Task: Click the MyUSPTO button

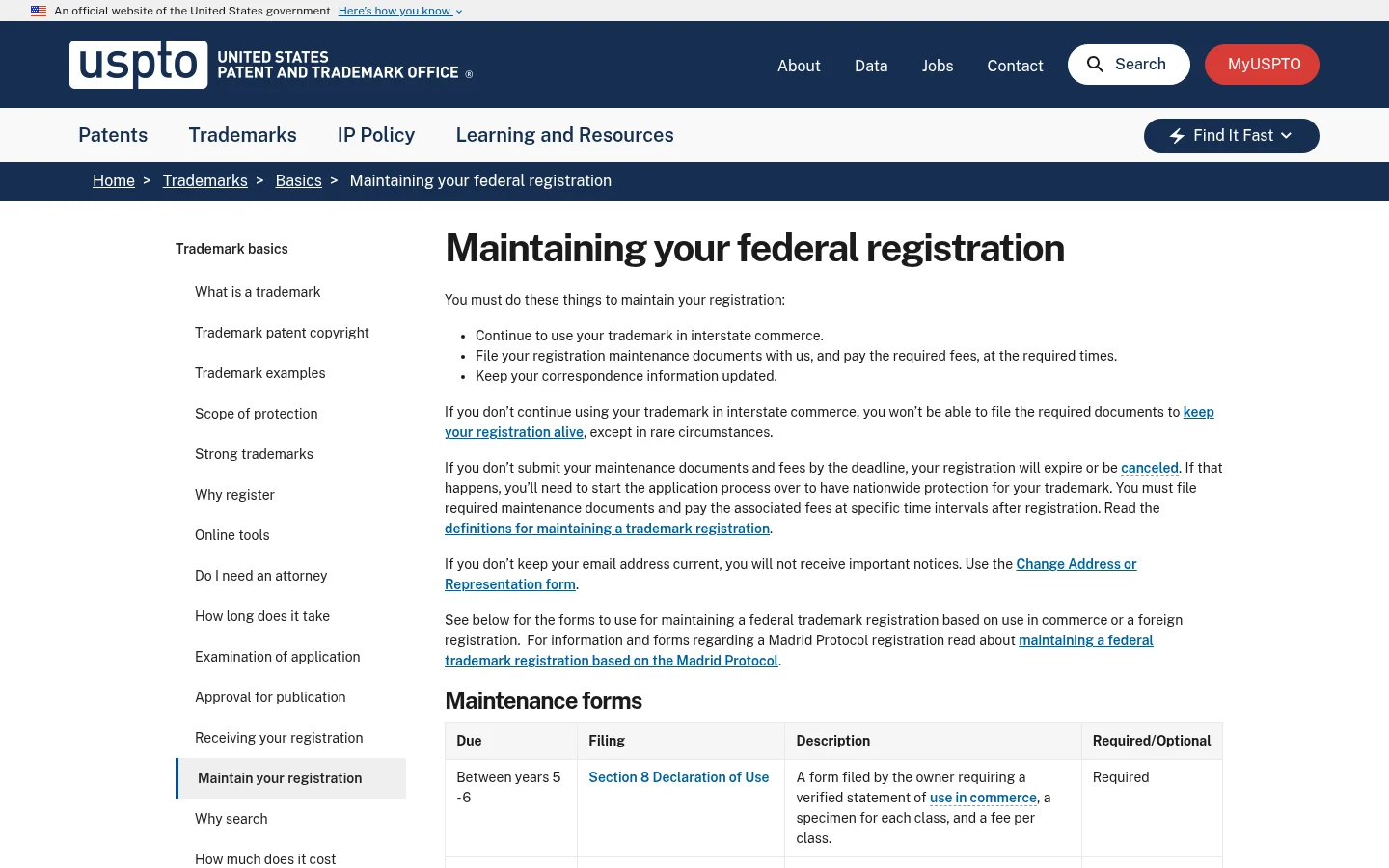Action: point(1262,65)
